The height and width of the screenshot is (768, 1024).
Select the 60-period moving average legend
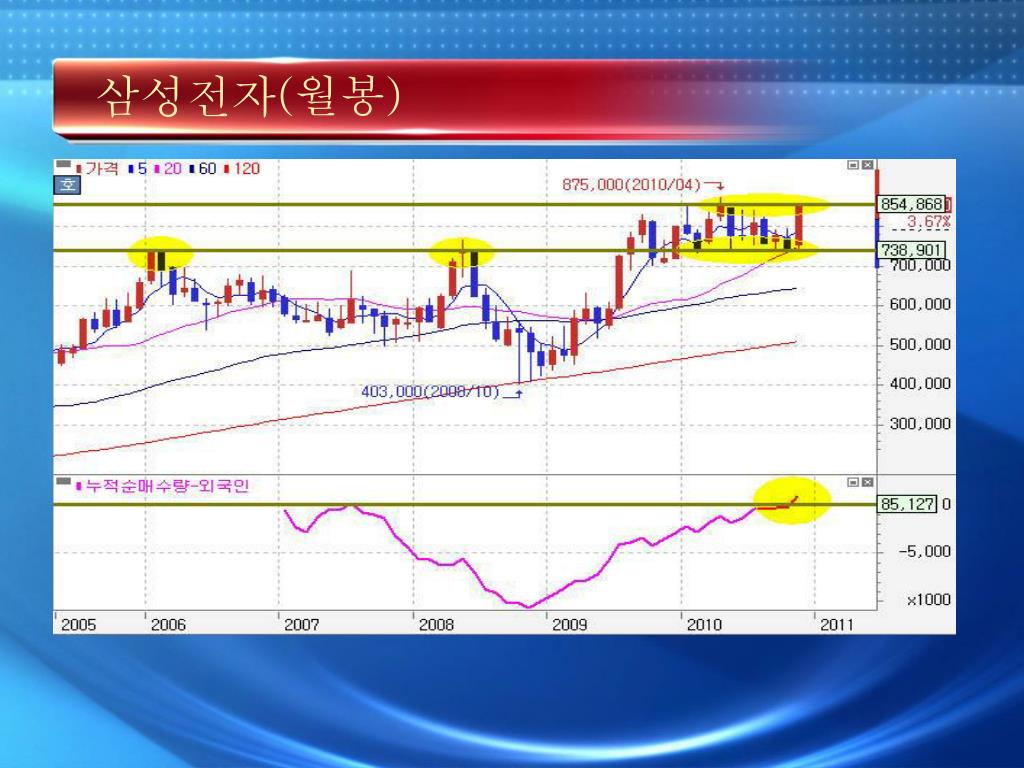click(x=202, y=168)
